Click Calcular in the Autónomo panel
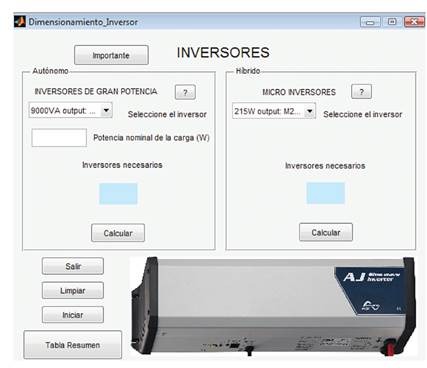Screen dimensions: 427x368 [x=118, y=233]
